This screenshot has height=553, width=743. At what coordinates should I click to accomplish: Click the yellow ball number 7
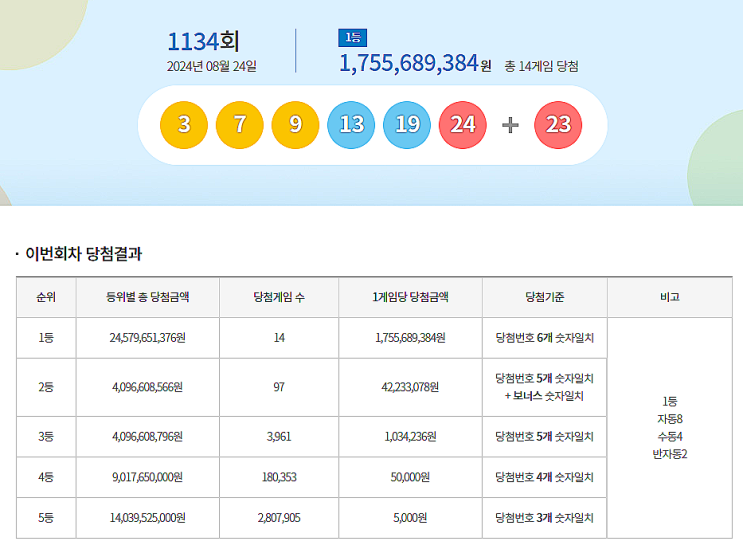(240, 125)
